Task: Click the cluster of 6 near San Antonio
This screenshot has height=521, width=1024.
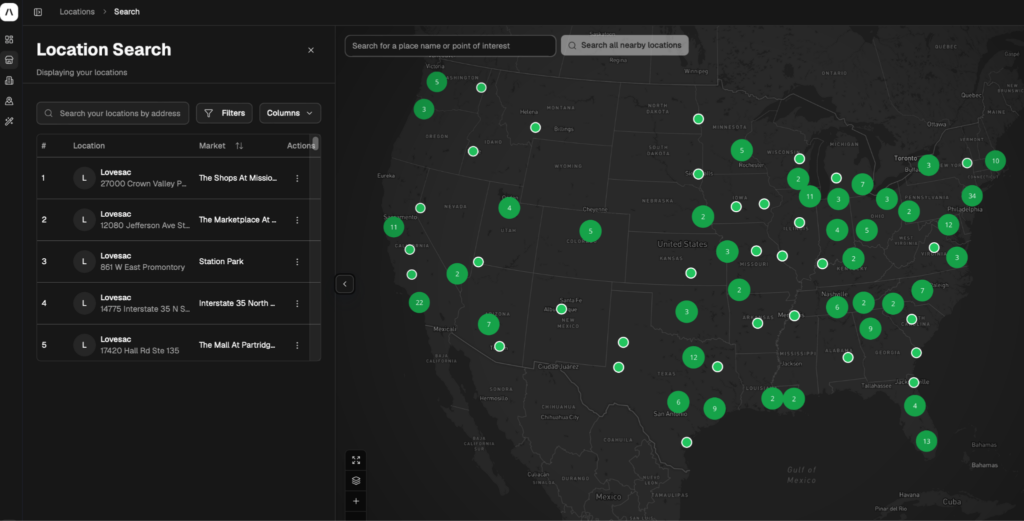Action: tap(678, 402)
